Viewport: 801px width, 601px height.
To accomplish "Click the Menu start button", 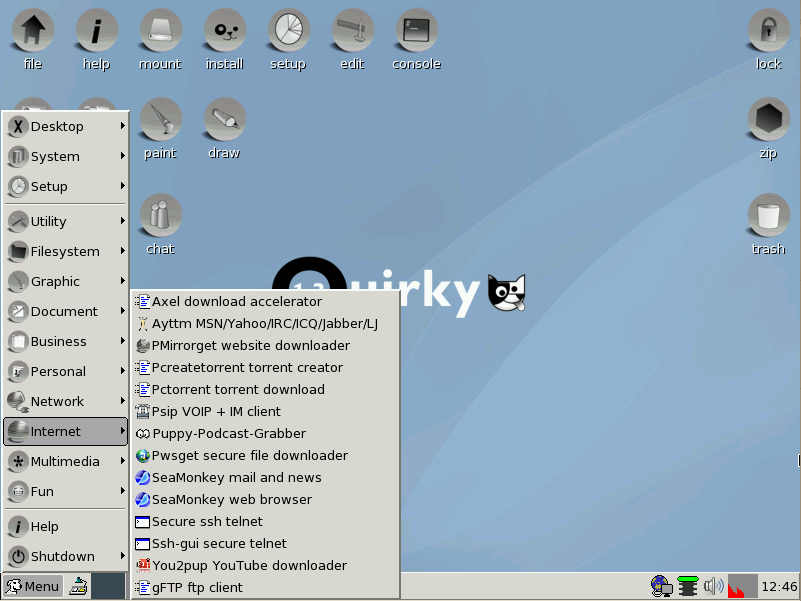I will click(x=33, y=586).
